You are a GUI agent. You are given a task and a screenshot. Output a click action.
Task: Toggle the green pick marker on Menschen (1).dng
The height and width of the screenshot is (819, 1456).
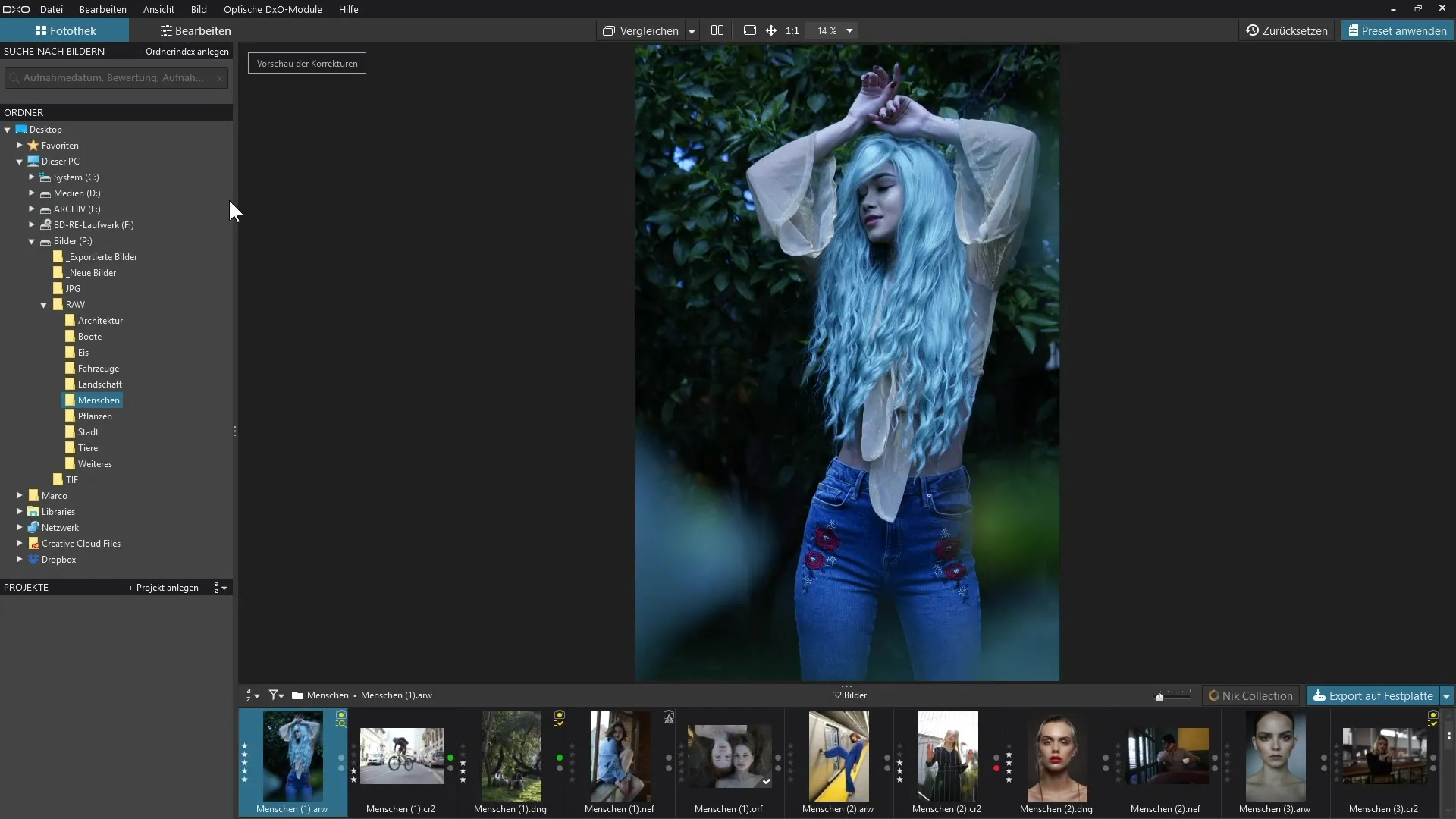point(560,758)
